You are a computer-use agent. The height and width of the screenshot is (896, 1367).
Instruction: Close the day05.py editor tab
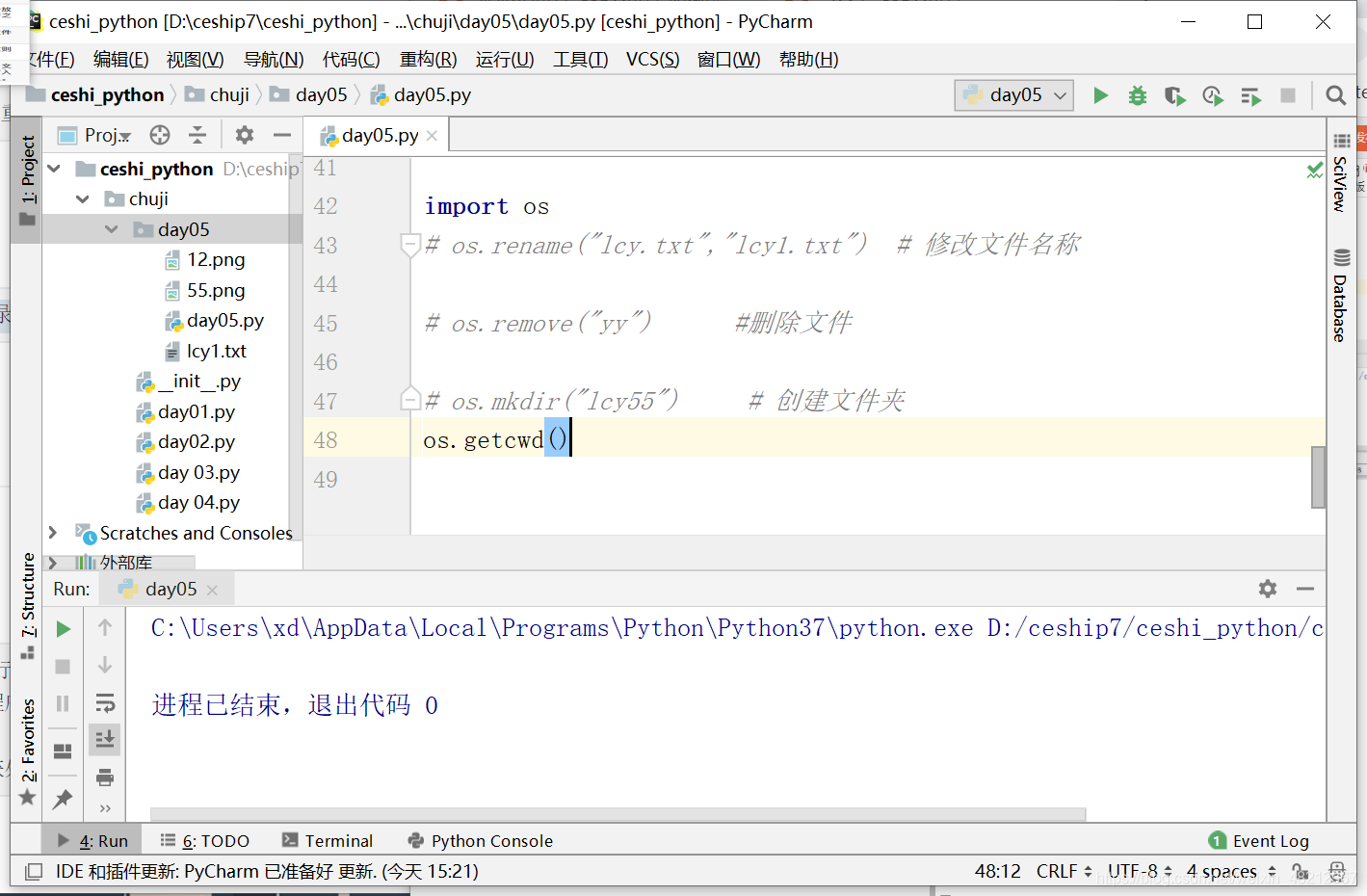pyautogui.click(x=432, y=136)
